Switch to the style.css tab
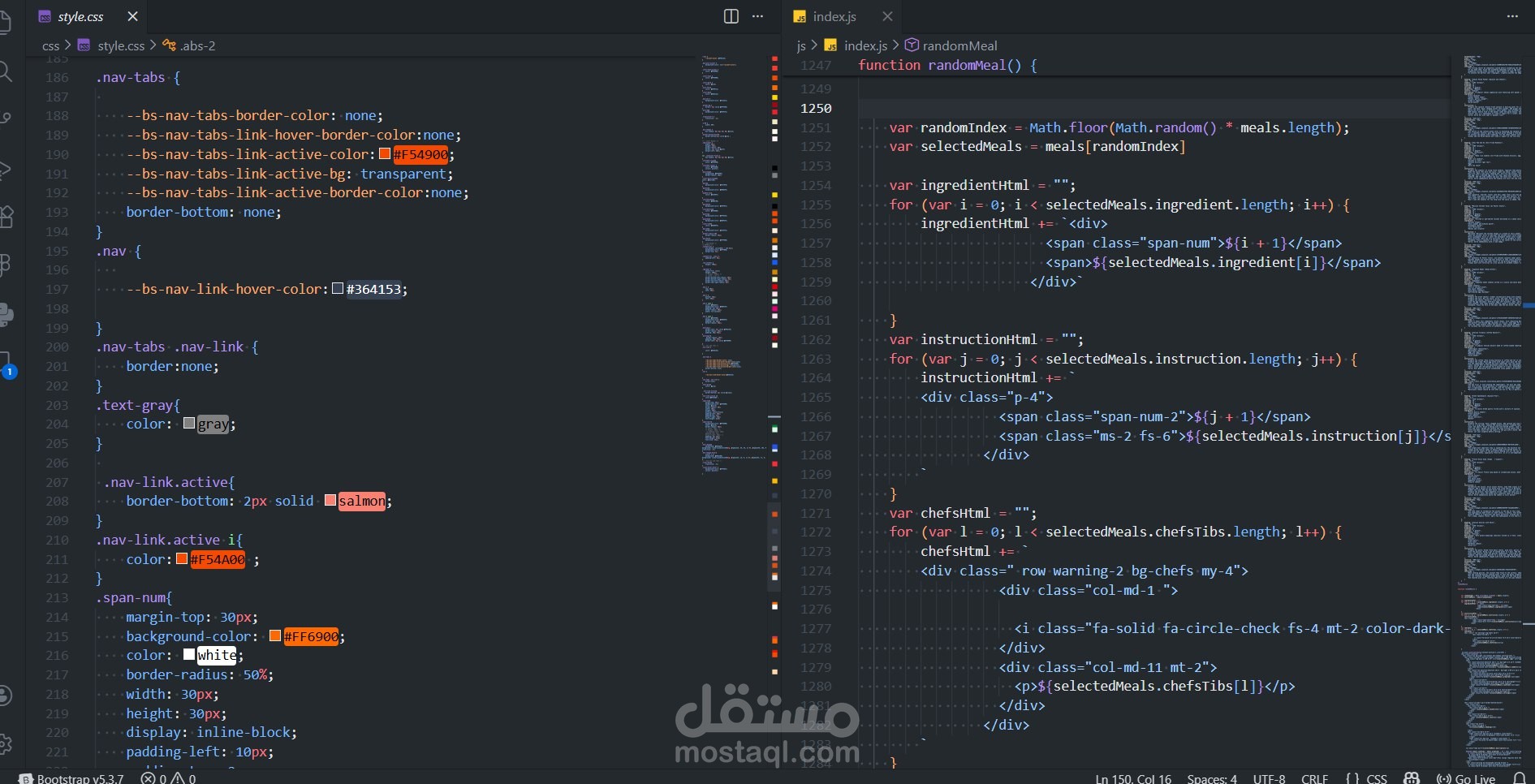The height and width of the screenshot is (784, 1535). (81, 16)
